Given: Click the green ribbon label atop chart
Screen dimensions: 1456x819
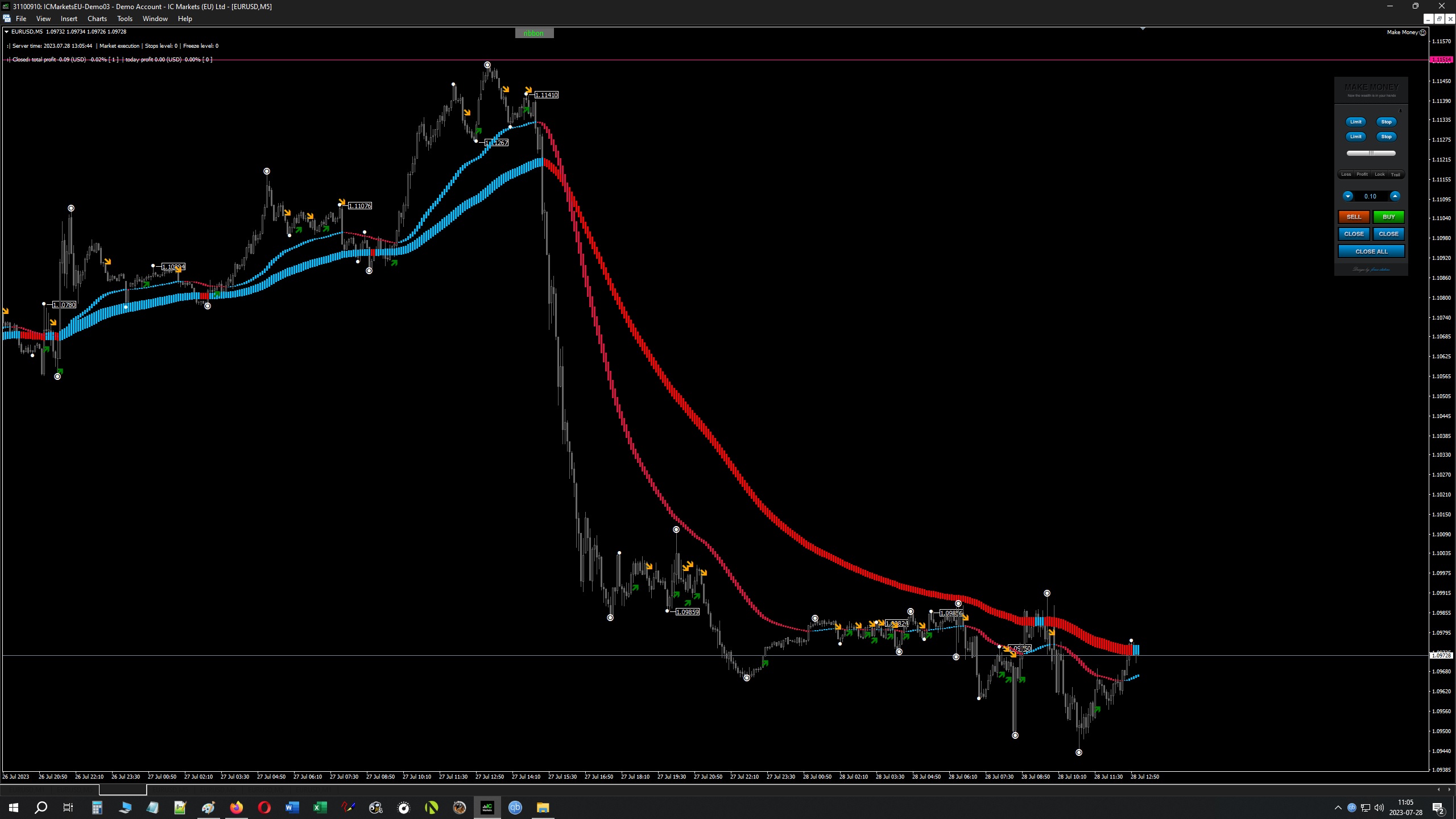Looking at the screenshot, I should click(x=533, y=33).
